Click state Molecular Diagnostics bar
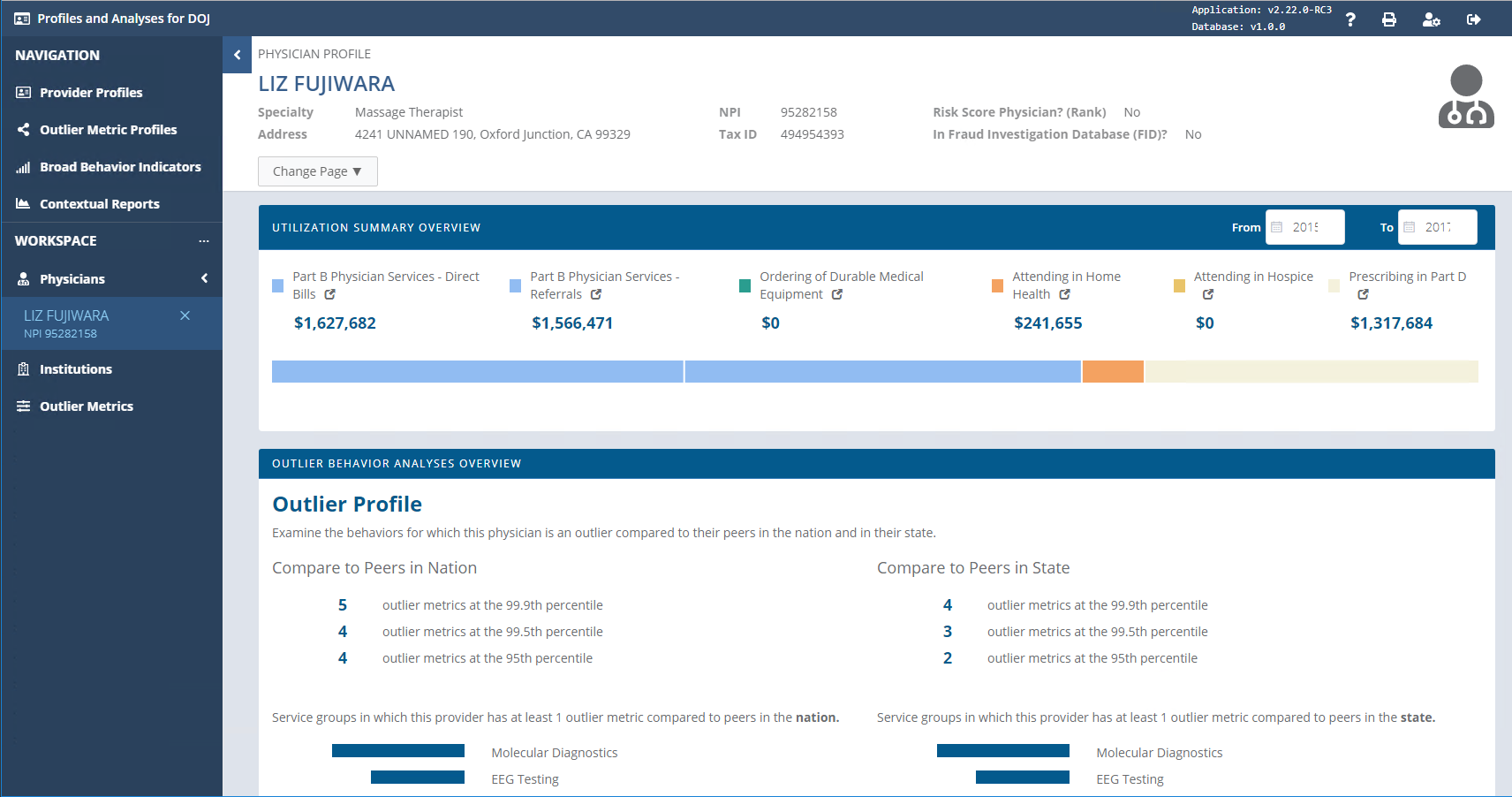1512x797 pixels. point(1003,751)
